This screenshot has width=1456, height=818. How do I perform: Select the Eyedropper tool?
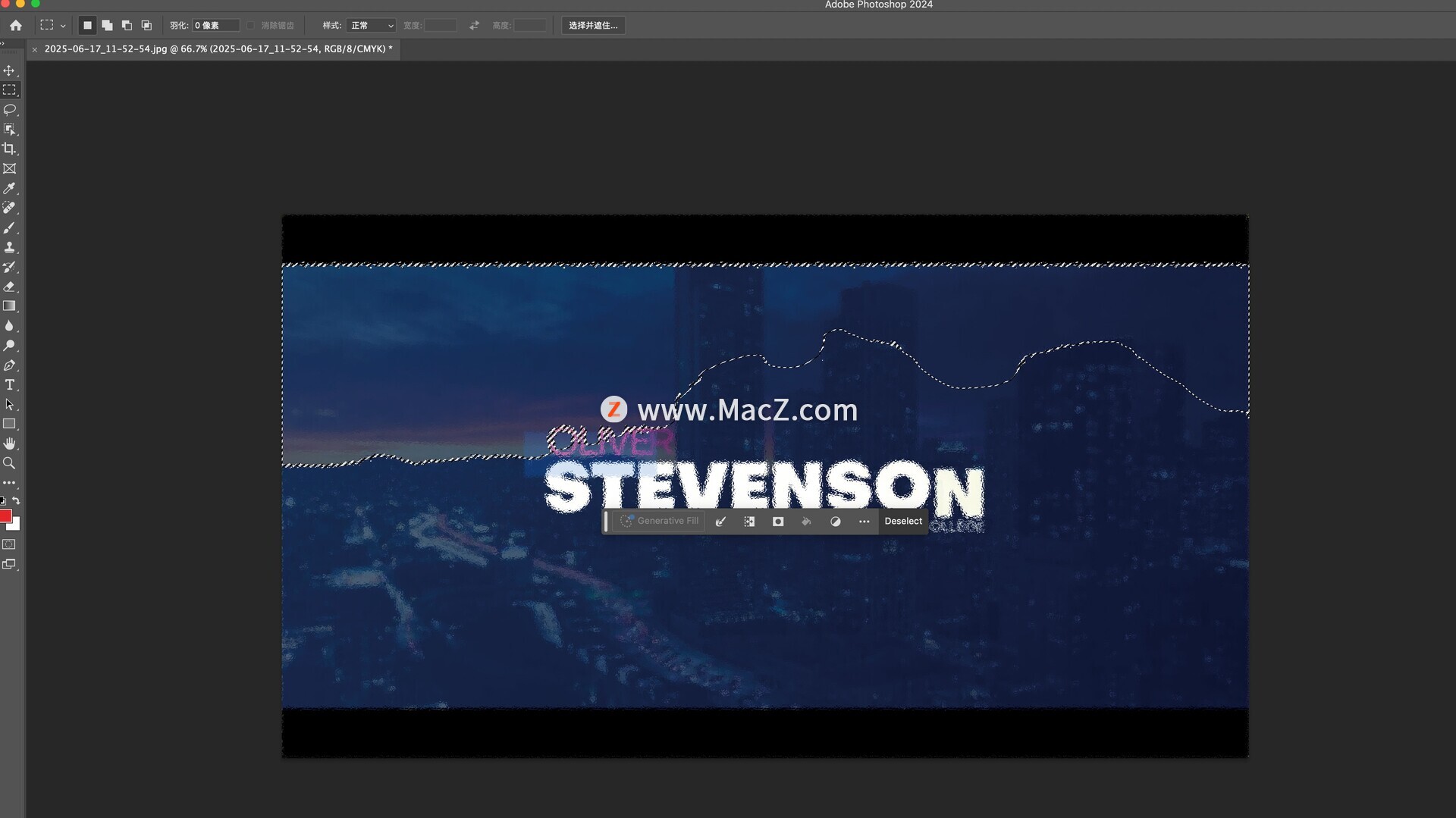coord(9,188)
